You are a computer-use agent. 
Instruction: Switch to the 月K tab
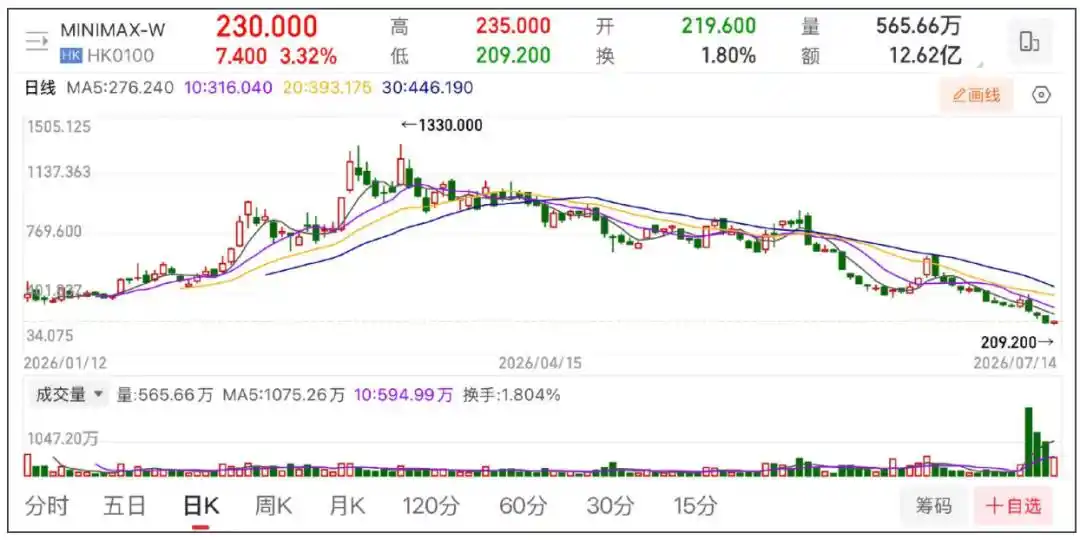click(347, 506)
